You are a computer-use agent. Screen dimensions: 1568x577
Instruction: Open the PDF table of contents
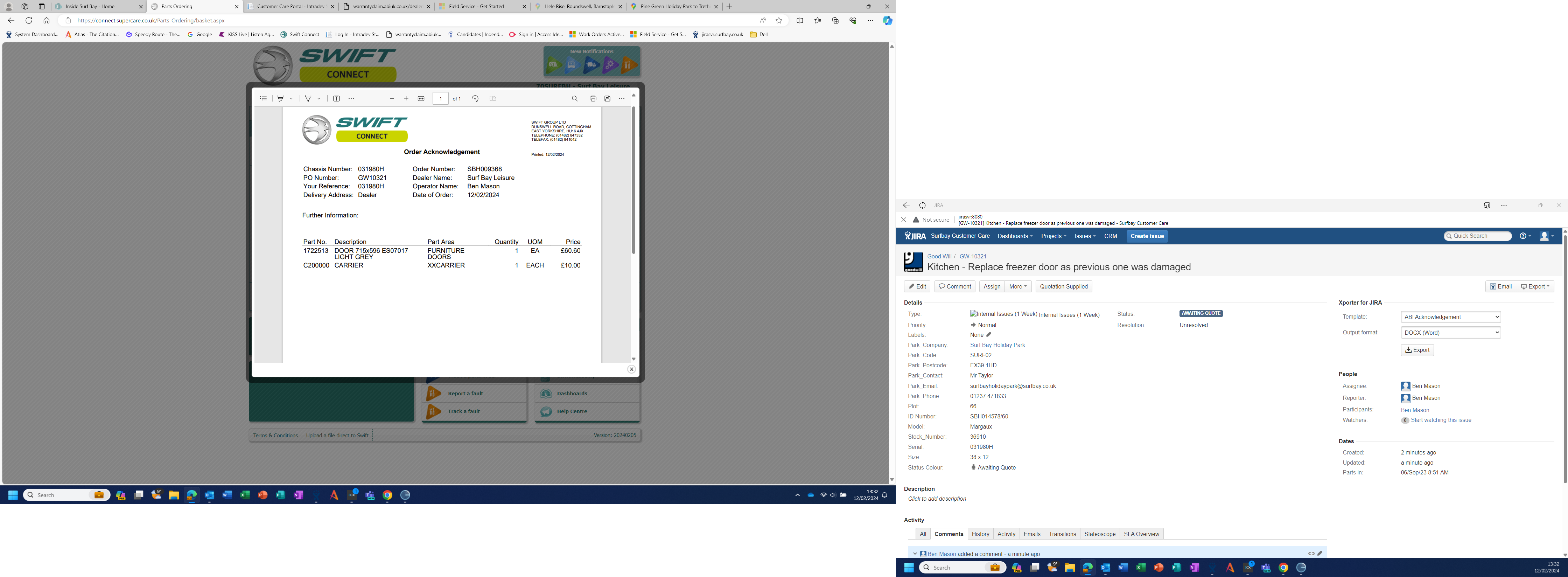(263, 99)
